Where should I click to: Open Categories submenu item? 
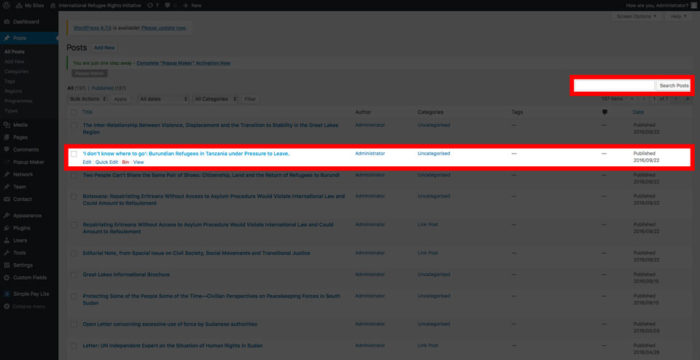click(17, 71)
